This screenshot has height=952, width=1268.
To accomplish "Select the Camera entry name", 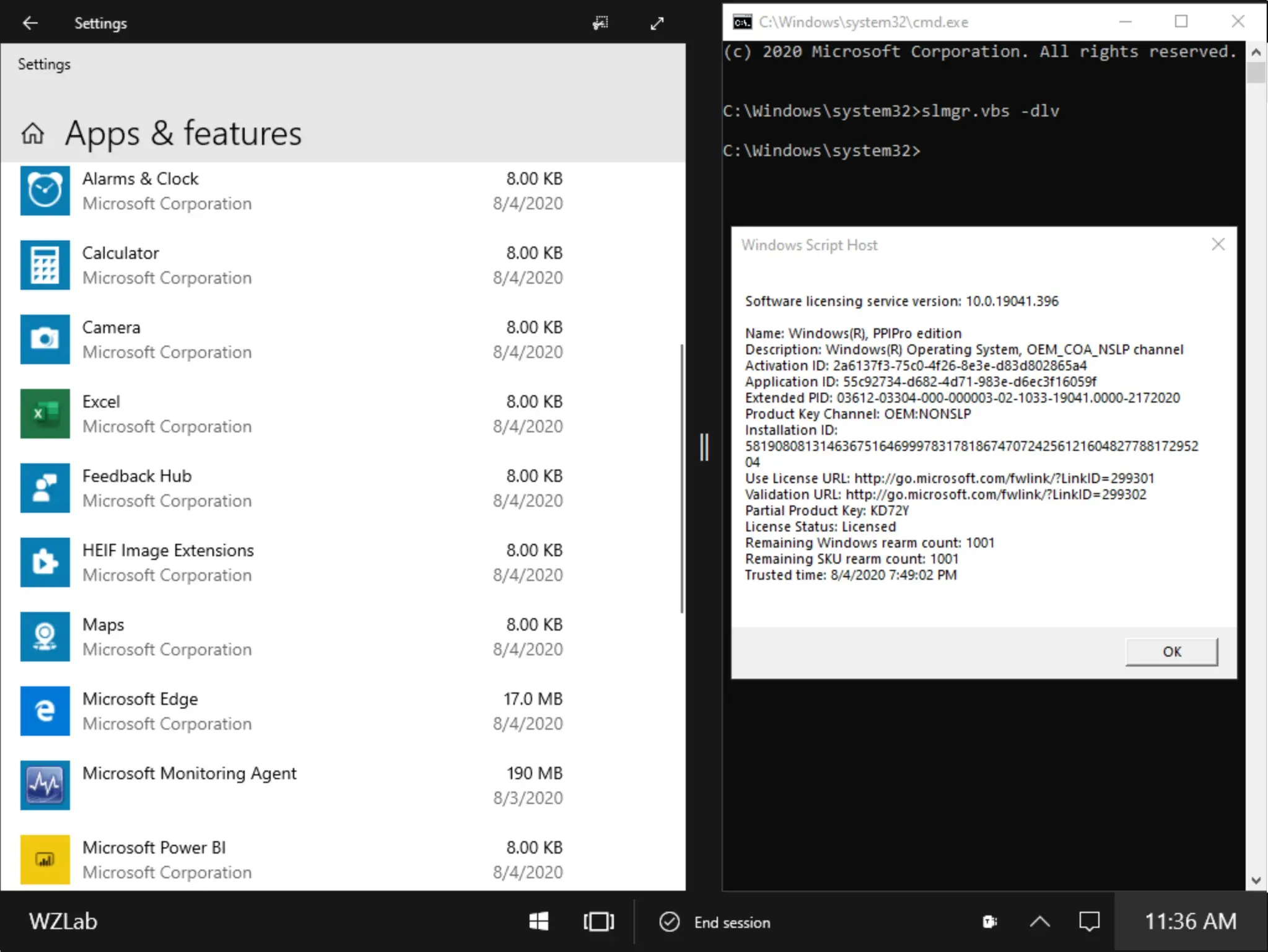I will tap(111, 328).
